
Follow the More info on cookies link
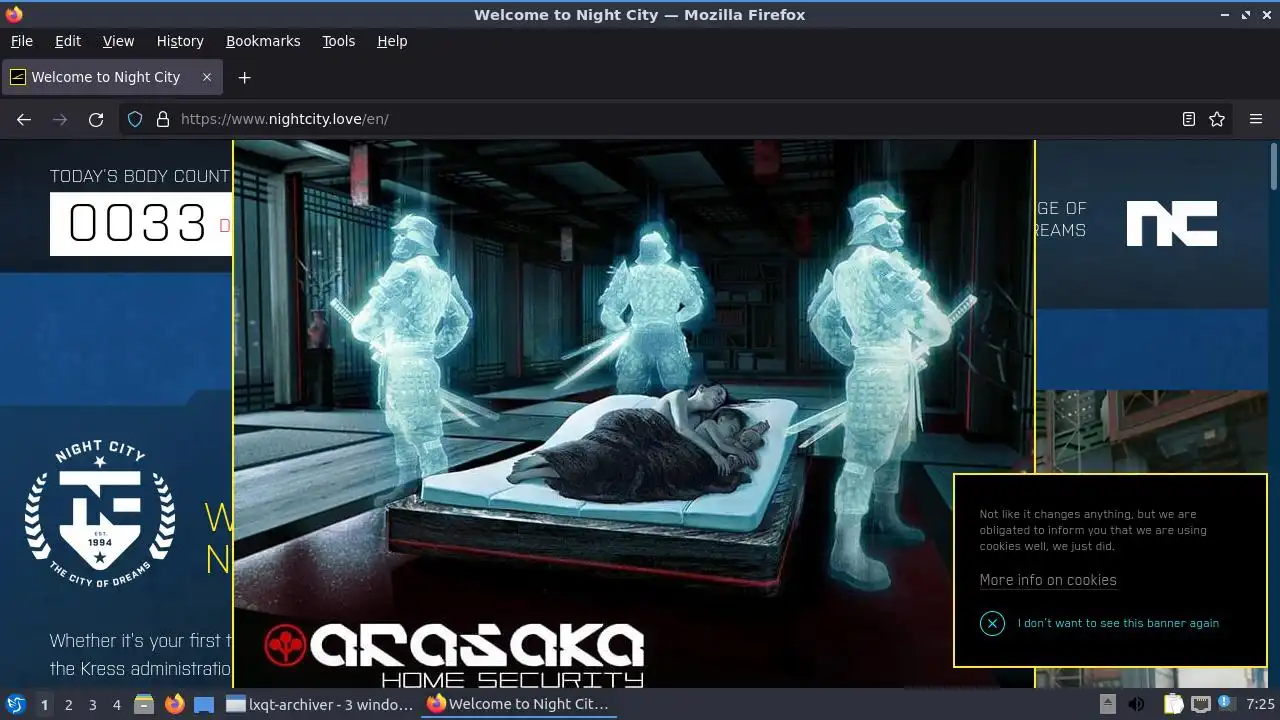(1048, 580)
